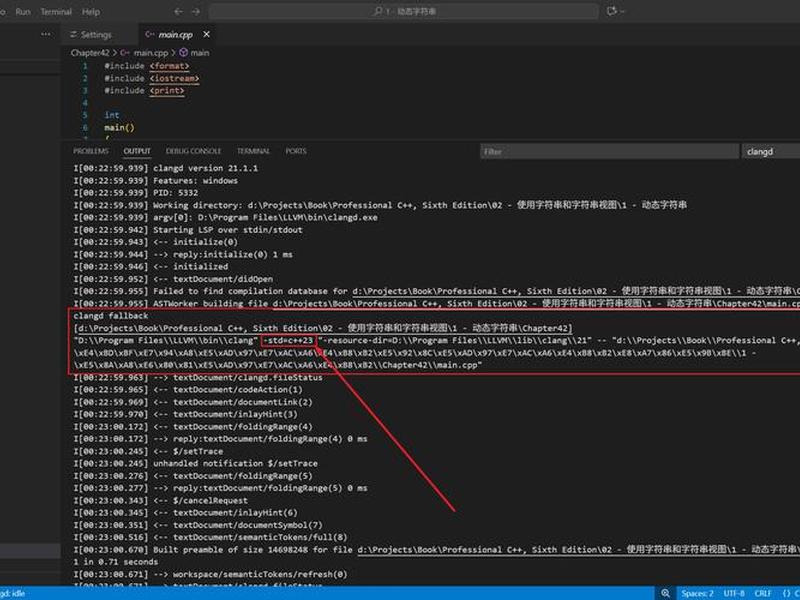Image resolution: width=800 pixels, height=600 pixels.
Task: Close the main.cpp tab
Action: 206,34
